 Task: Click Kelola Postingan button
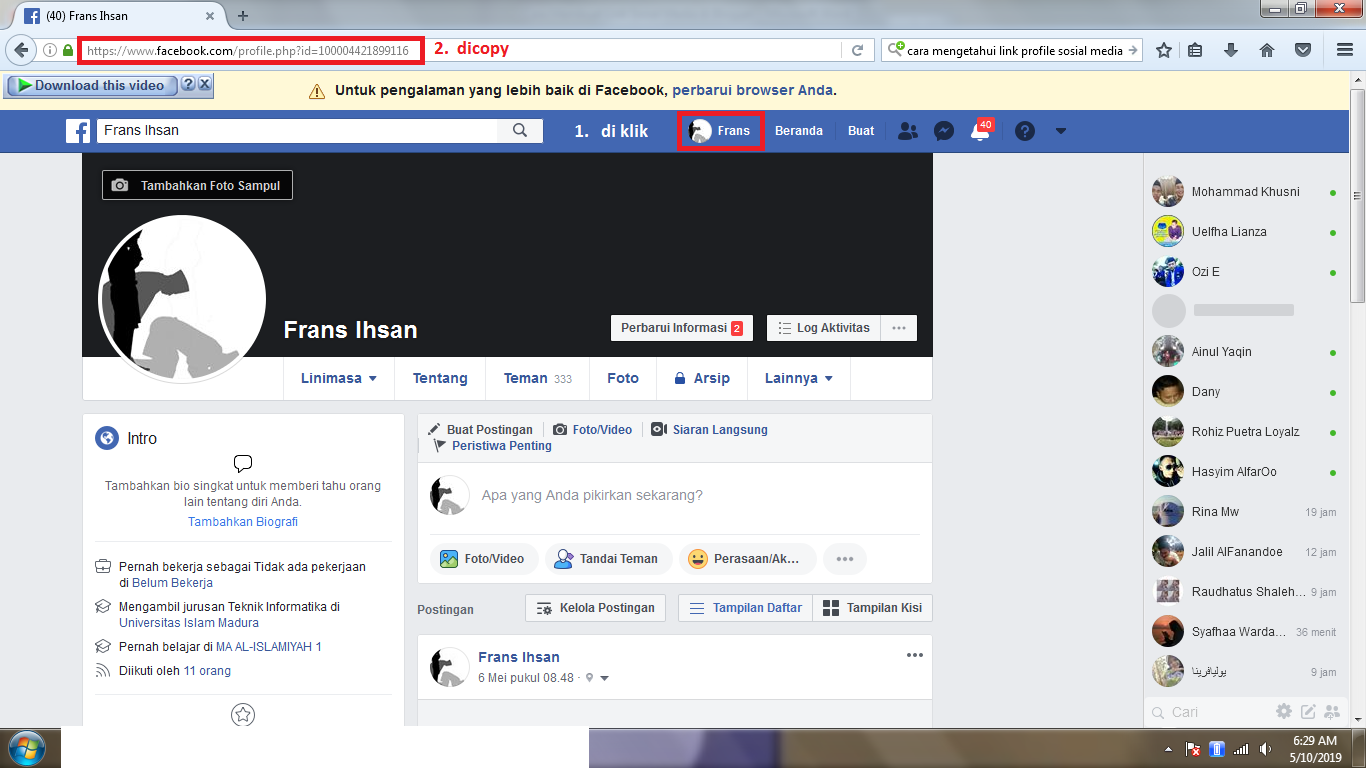[x=596, y=608]
